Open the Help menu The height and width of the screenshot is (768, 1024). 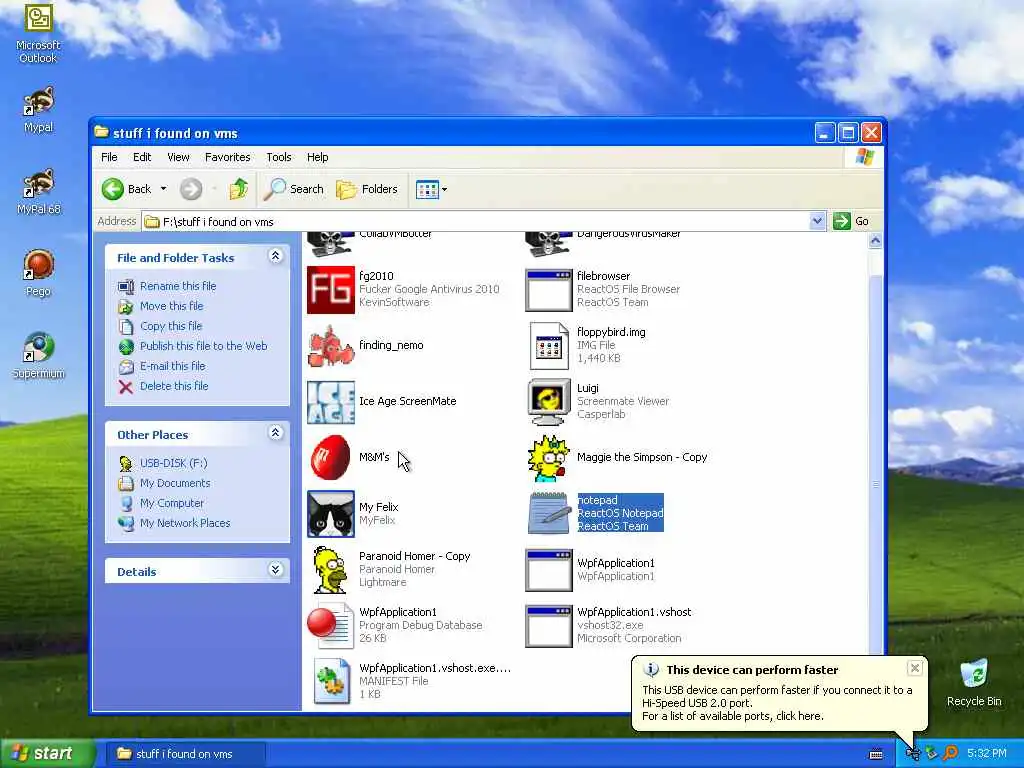click(317, 157)
